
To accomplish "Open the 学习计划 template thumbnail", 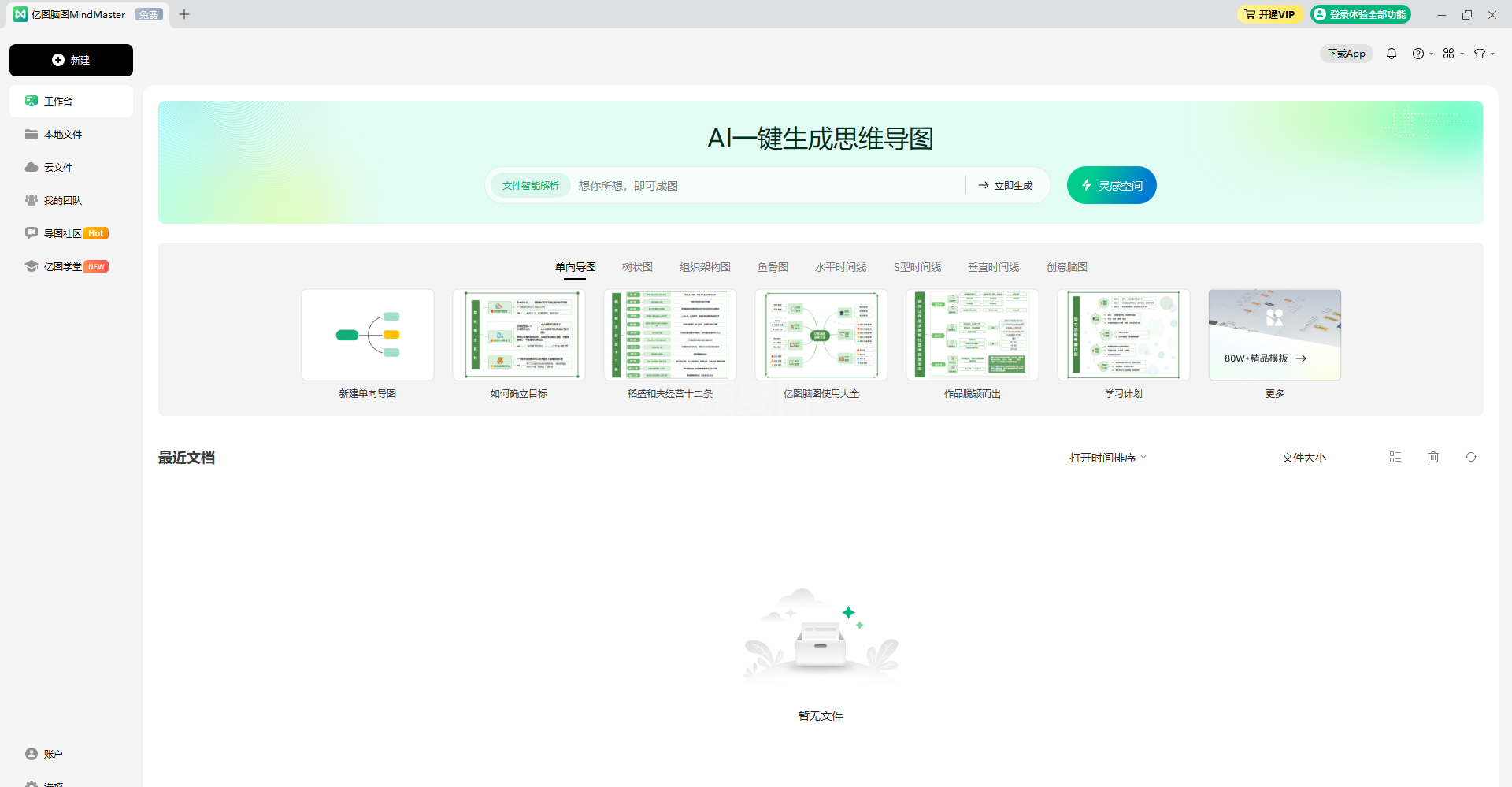I will [1124, 335].
